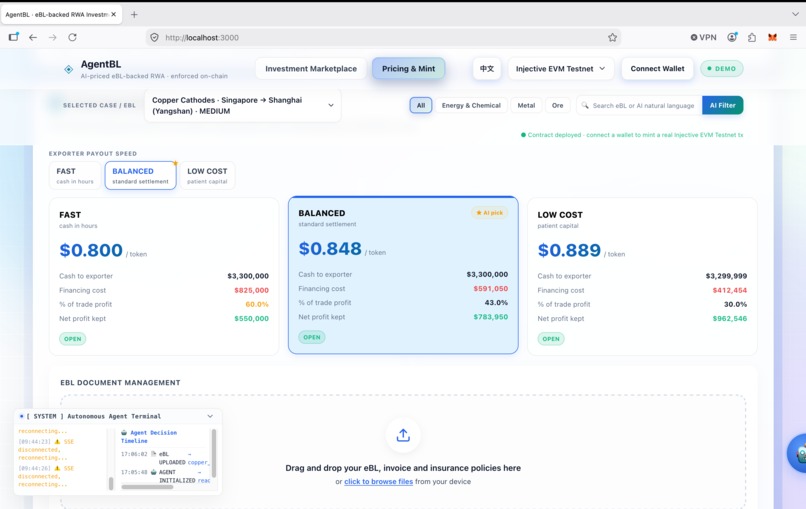Click the LOW COST $0.889 pricing card
Screen dimensions: 806x509
(x=642, y=277)
